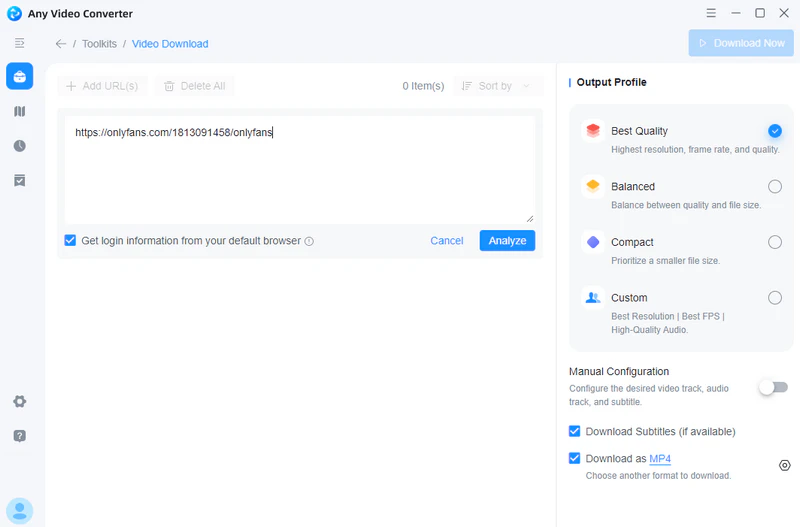
Task: Click the Custom profile people icon
Action: (x=593, y=297)
